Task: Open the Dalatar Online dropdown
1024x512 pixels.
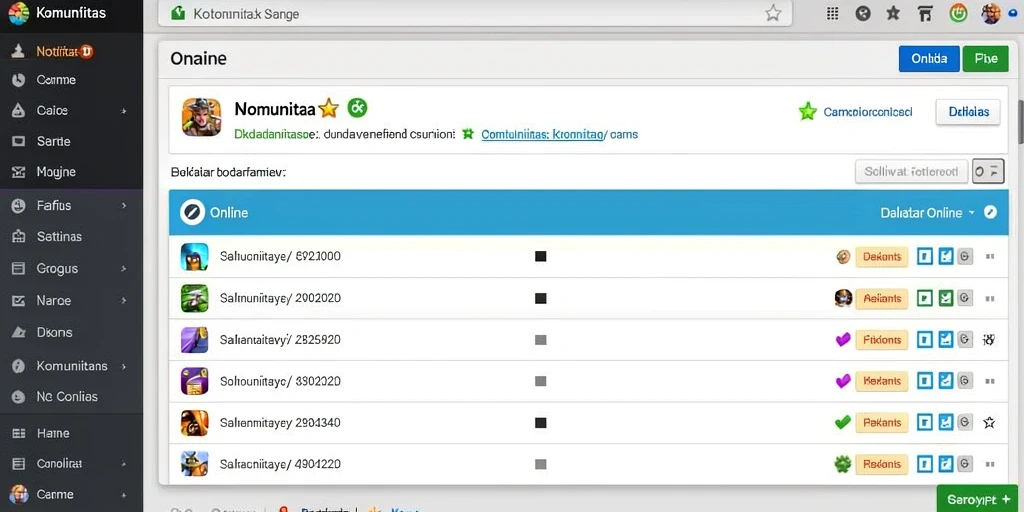Action: point(927,212)
